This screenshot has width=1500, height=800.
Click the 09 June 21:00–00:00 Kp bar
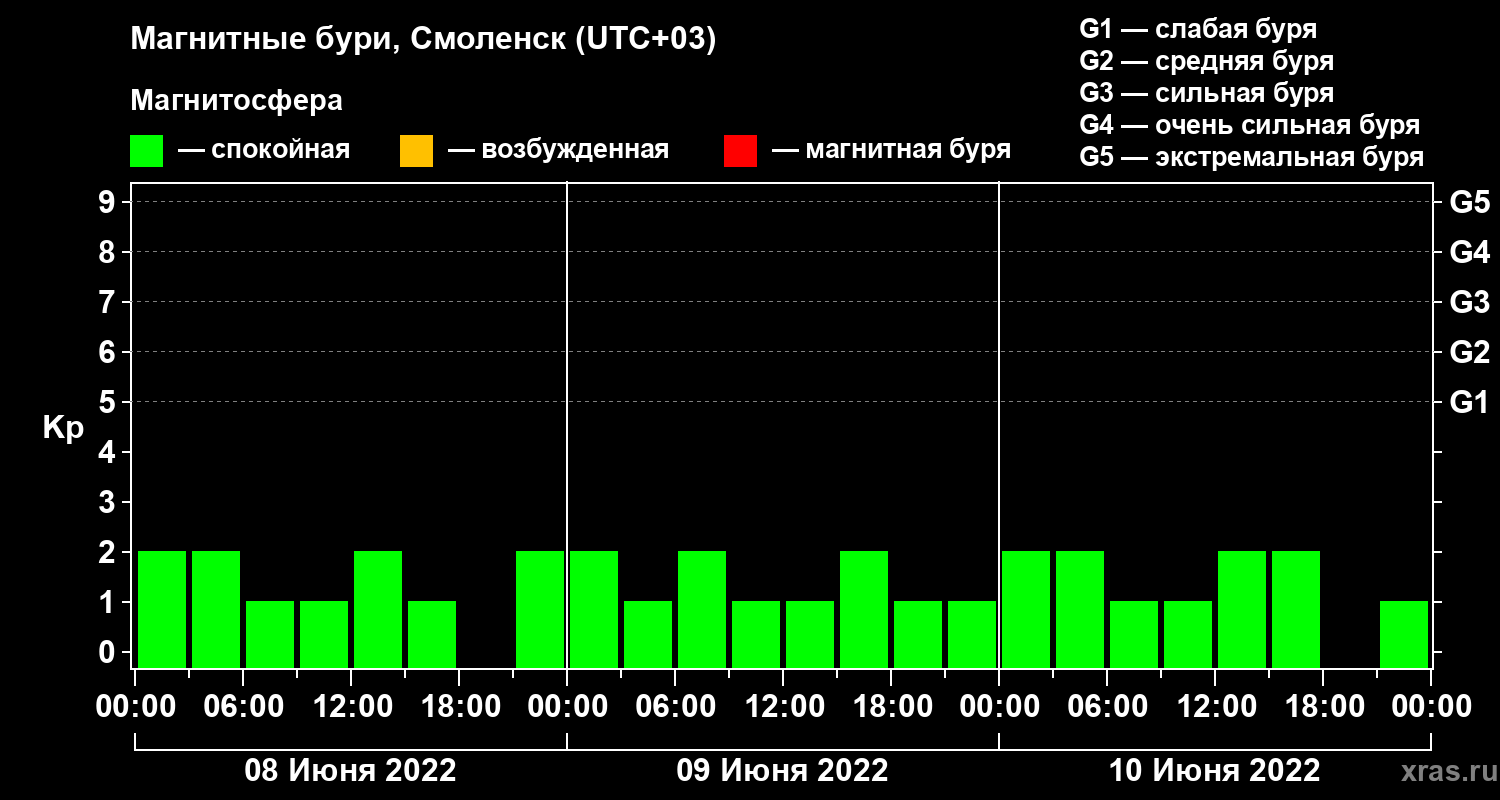[x=972, y=634]
